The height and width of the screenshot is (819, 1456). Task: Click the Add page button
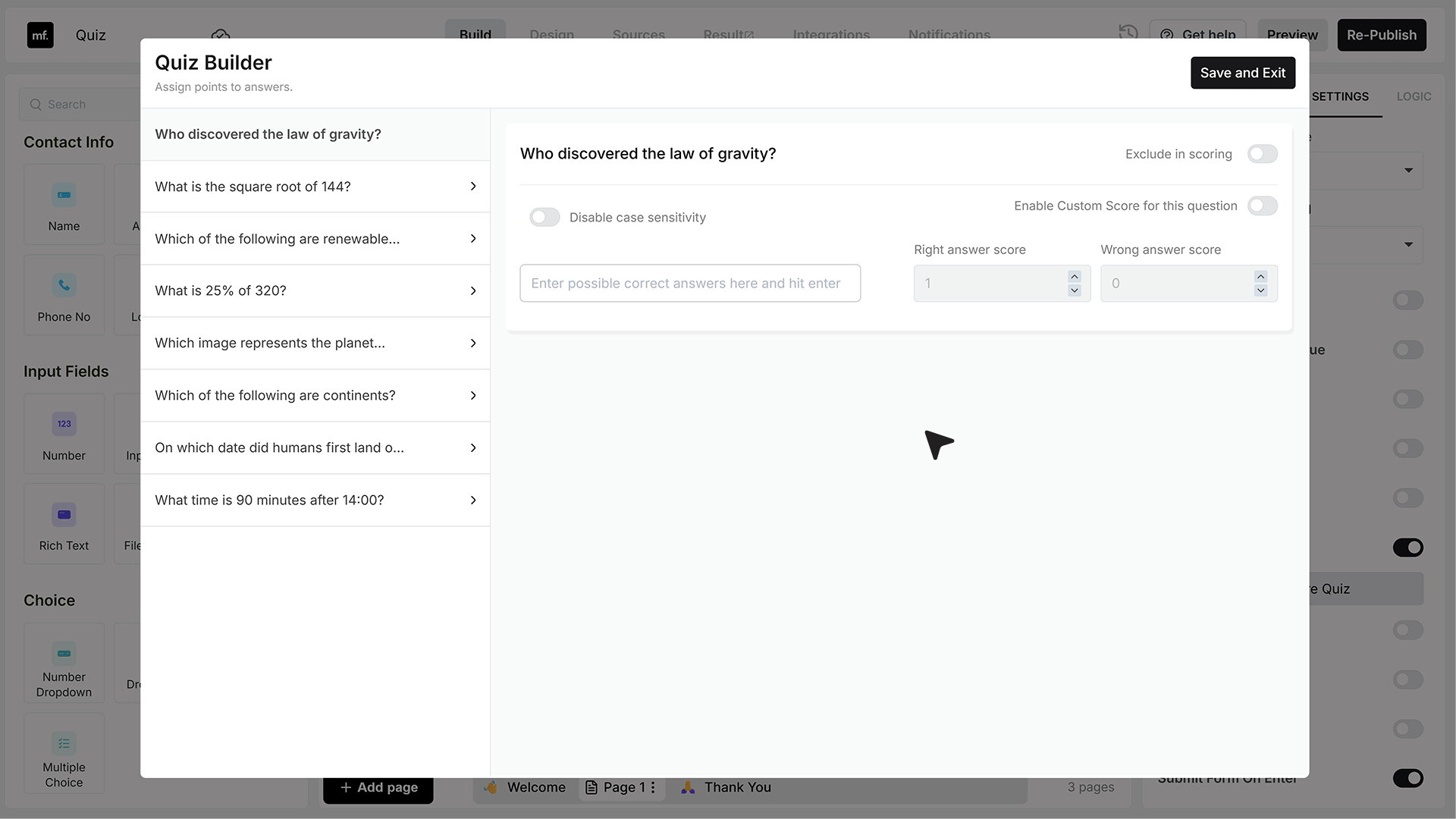click(x=378, y=788)
